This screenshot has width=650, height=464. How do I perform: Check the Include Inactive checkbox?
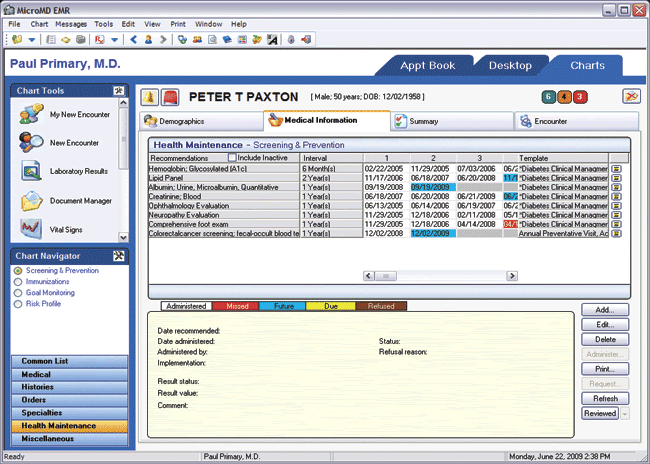tap(232, 157)
